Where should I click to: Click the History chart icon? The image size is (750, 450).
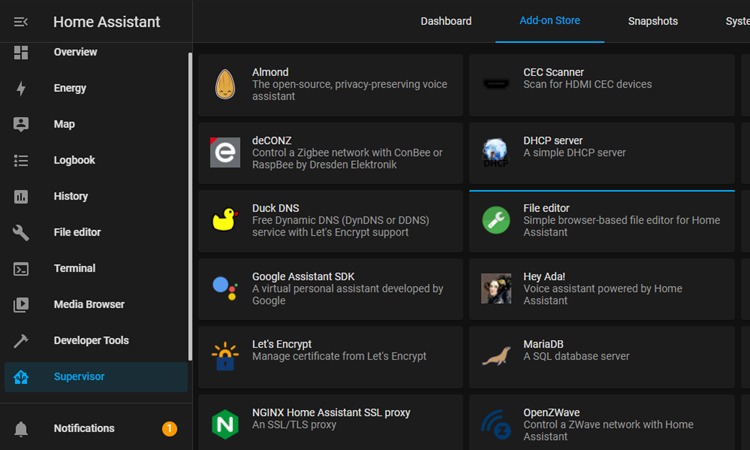[21, 196]
